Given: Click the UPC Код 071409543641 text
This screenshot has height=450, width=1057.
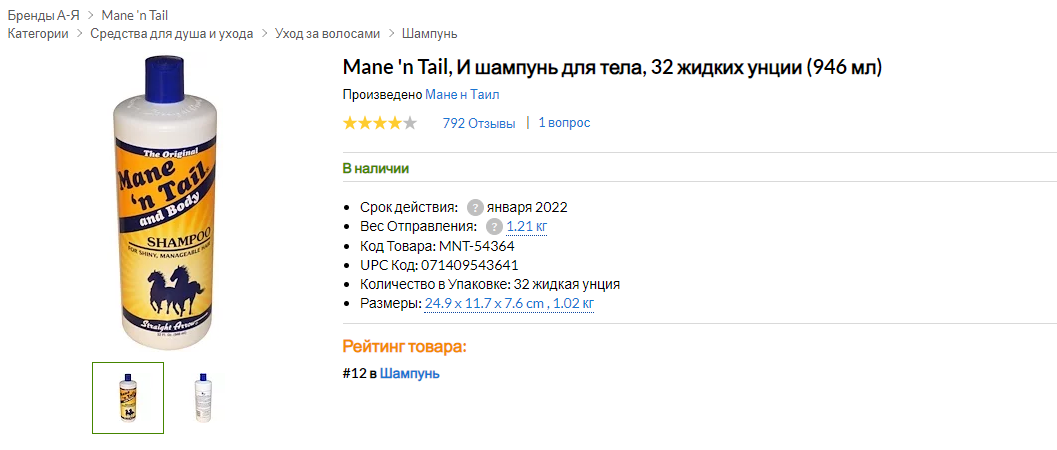Looking at the screenshot, I should 439,265.
